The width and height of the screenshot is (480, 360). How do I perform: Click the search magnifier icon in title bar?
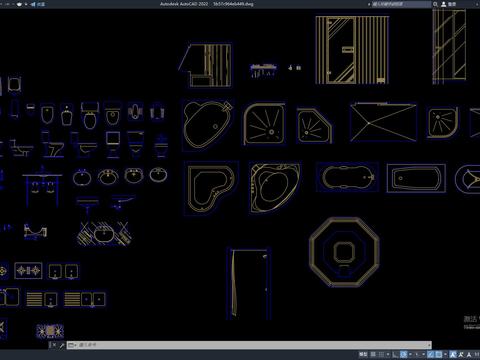(x=435, y=4)
